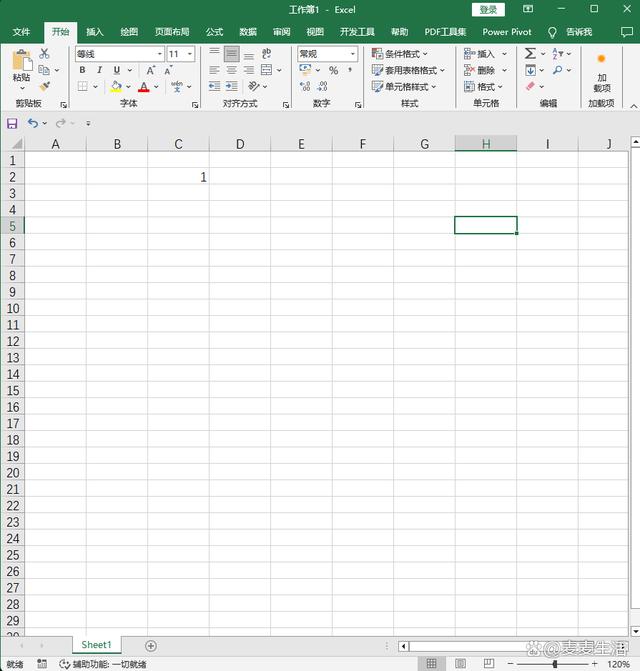Save the workbook with the floppy disk icon
The image size is (640, 671).
12,123
